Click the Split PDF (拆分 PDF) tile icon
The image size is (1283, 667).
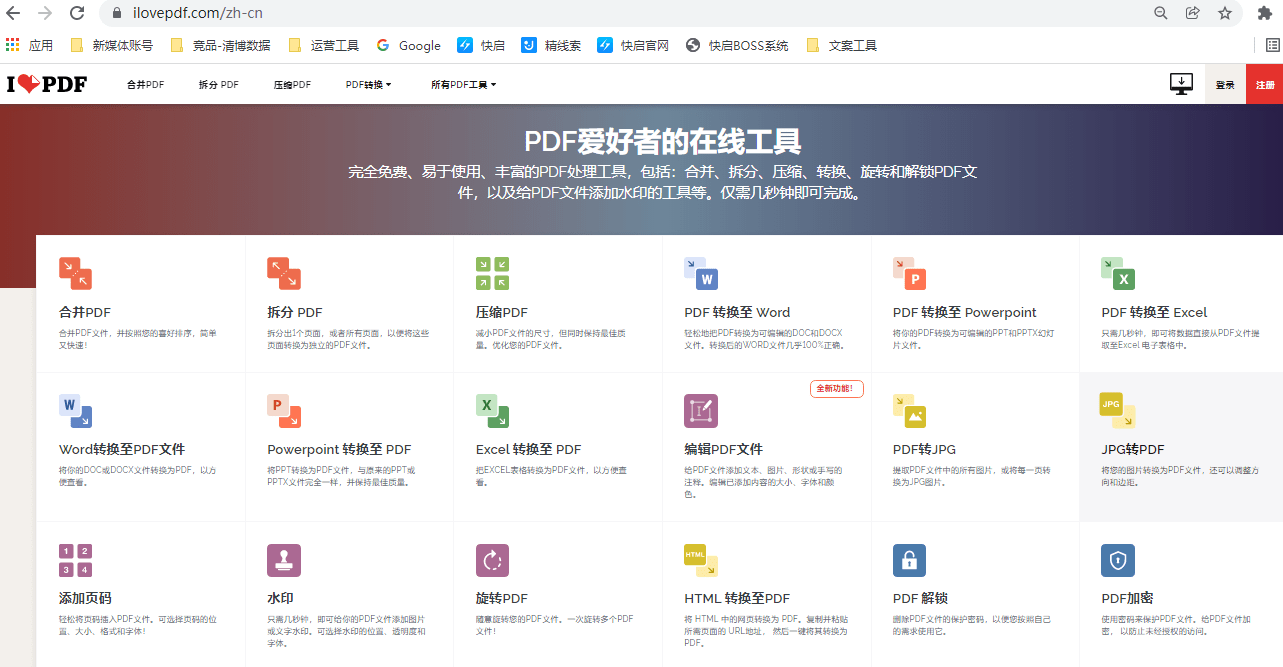click(284, 273)
